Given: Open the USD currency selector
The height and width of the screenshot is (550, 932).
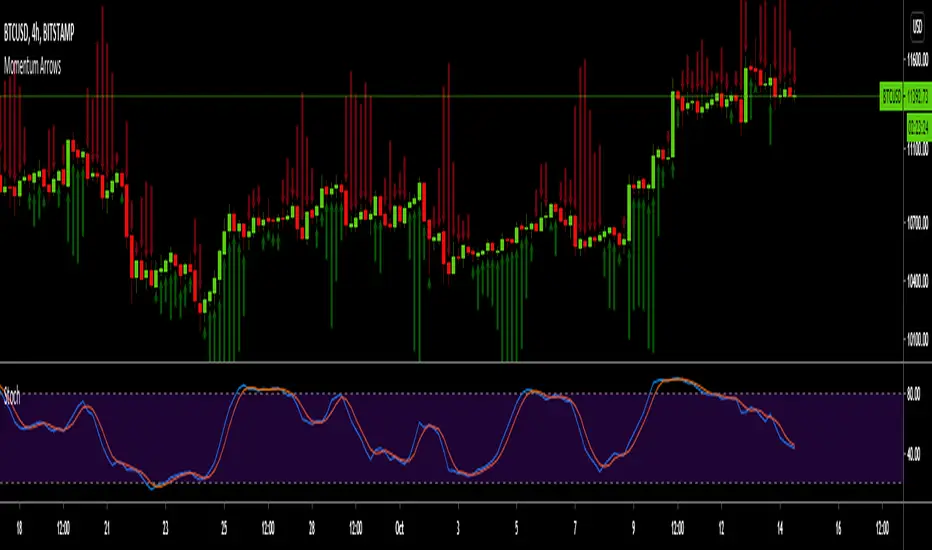Looking at the screenshot, I should pos(918,26).
